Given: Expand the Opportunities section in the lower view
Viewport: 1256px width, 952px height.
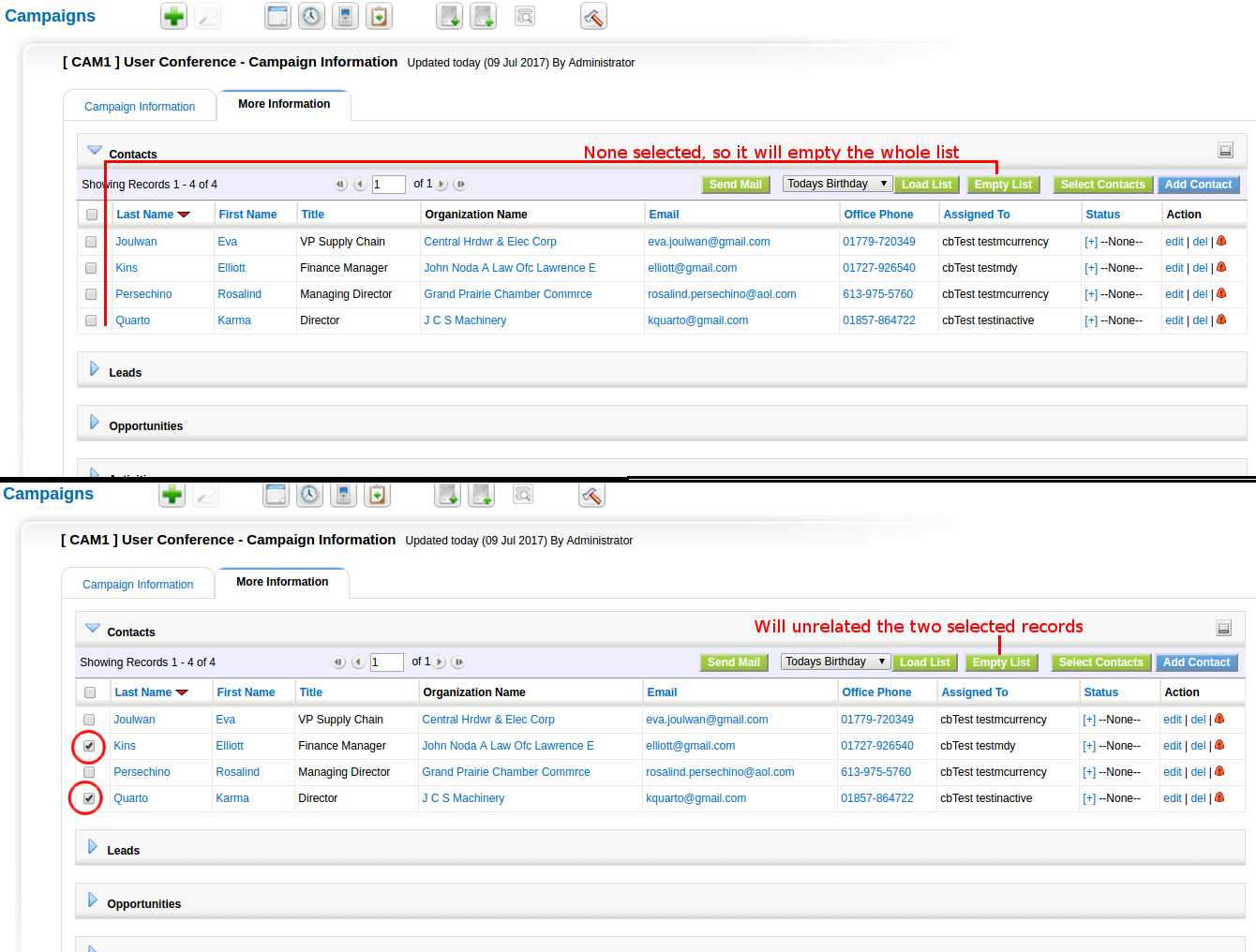Looking at the screenshot, I should pyautogui.click(x=92, y=900).
